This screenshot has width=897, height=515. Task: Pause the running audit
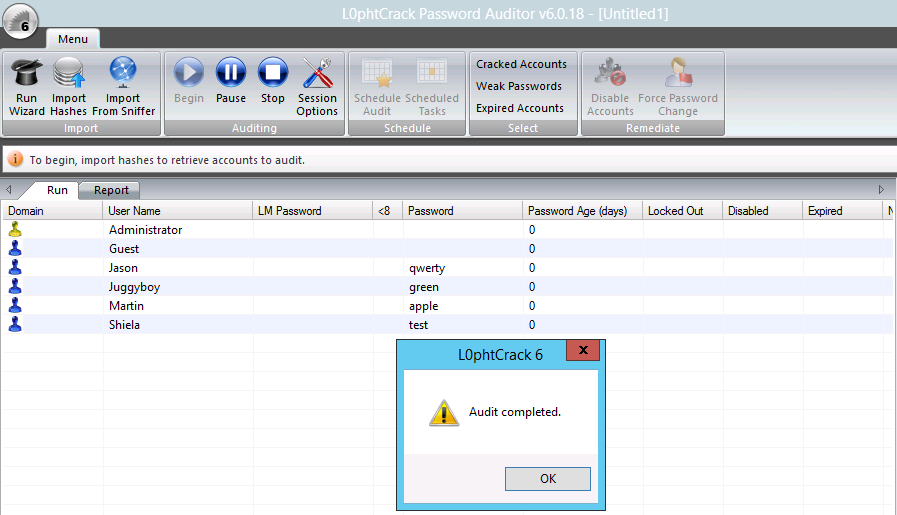click(231, 81)
